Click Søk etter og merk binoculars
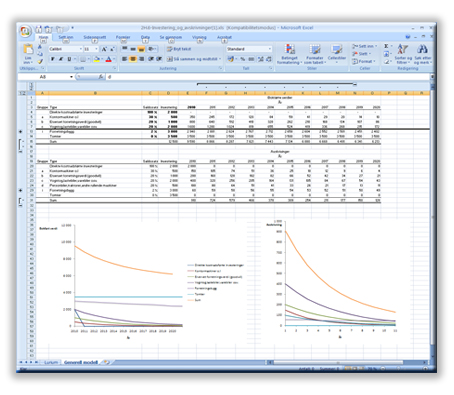 [x=422, y=49]
